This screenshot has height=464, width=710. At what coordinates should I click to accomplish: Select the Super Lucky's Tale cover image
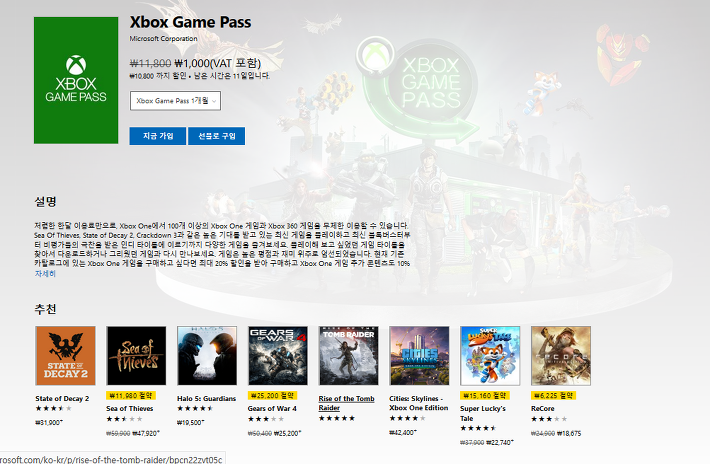tap(490, 356)
